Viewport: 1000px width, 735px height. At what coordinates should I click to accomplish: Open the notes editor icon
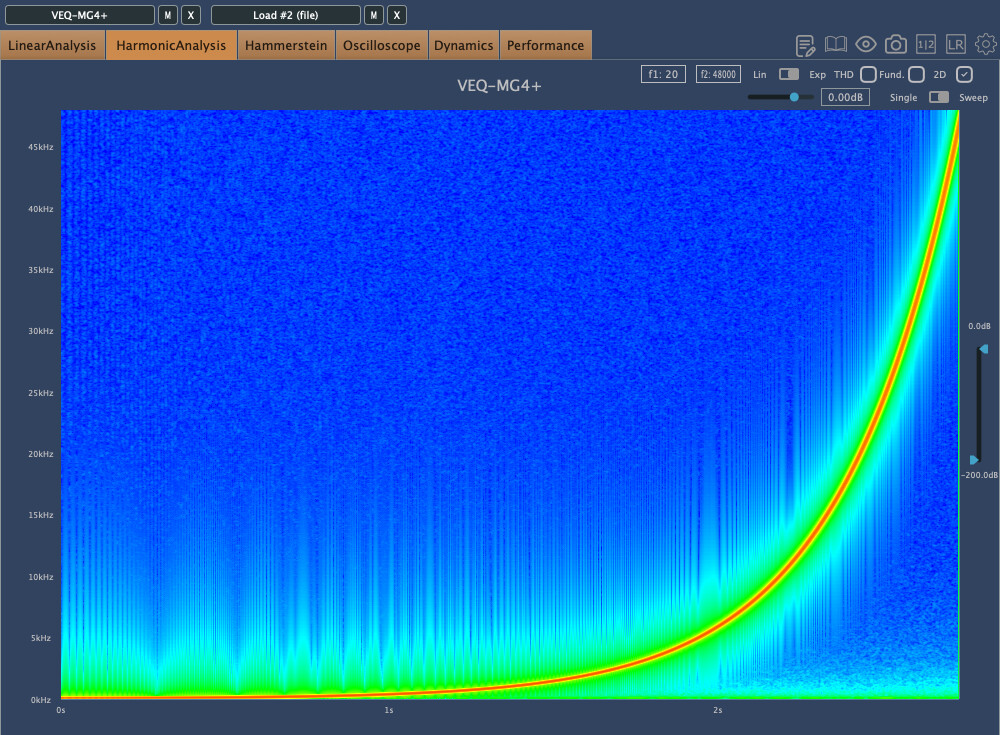[x=805, y=45]
